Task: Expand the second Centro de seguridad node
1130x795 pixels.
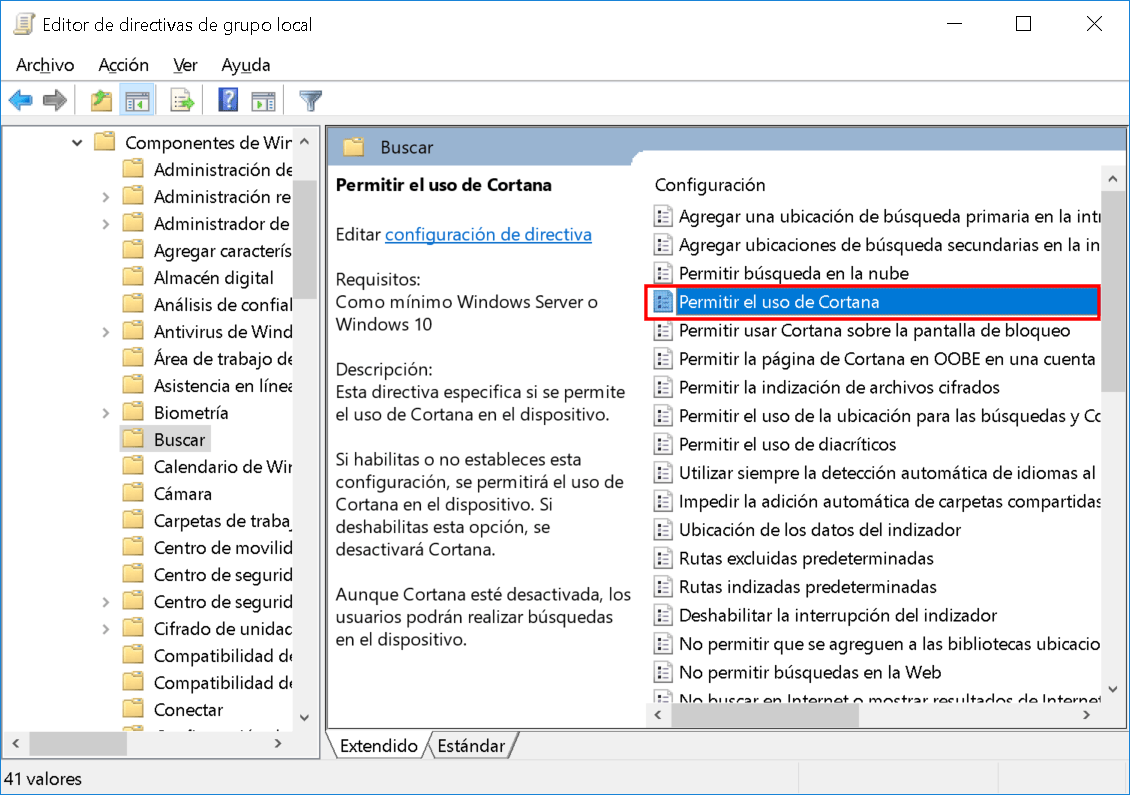Action: (x=106, y=602)
